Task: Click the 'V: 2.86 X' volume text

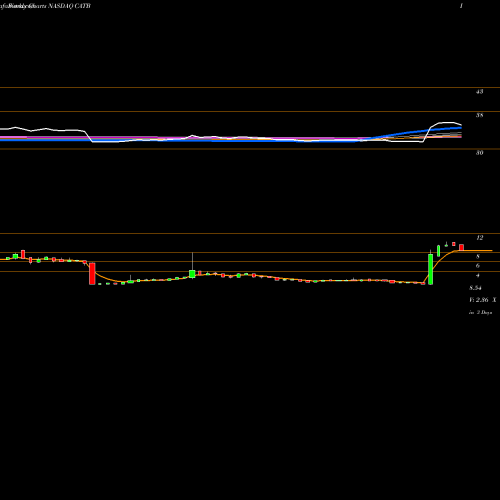Action: click(x=483, y=300)
